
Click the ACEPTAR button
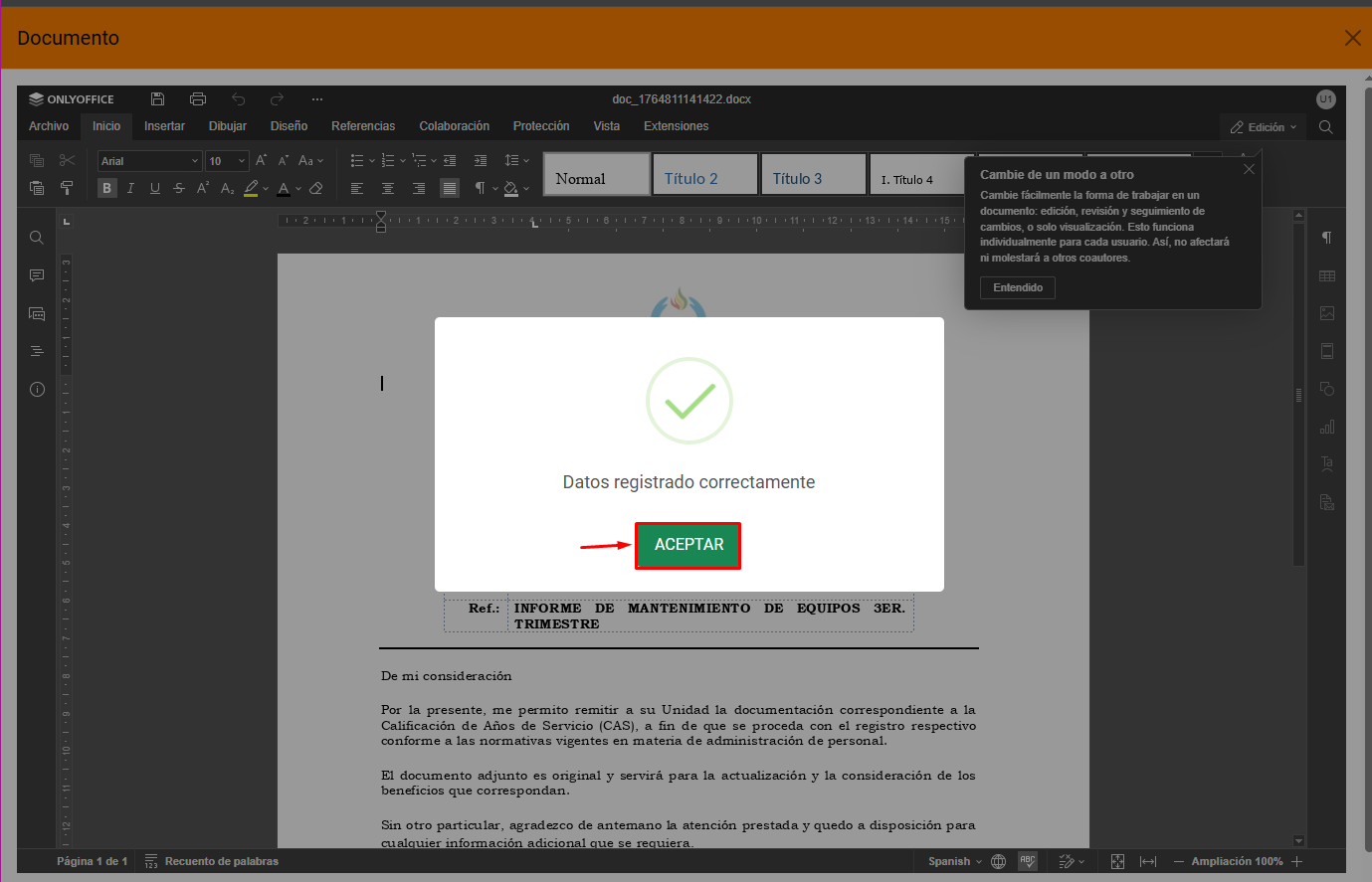688,545
